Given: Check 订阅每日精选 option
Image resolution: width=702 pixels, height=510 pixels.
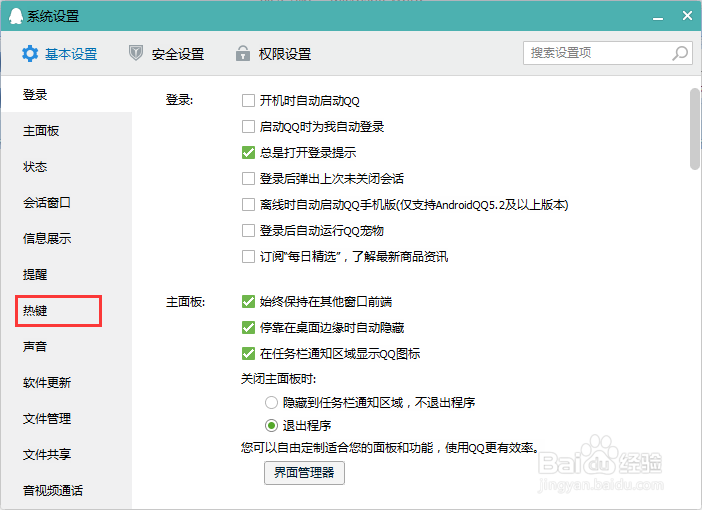Looking at the screenshot, I should tap(248, 257).
